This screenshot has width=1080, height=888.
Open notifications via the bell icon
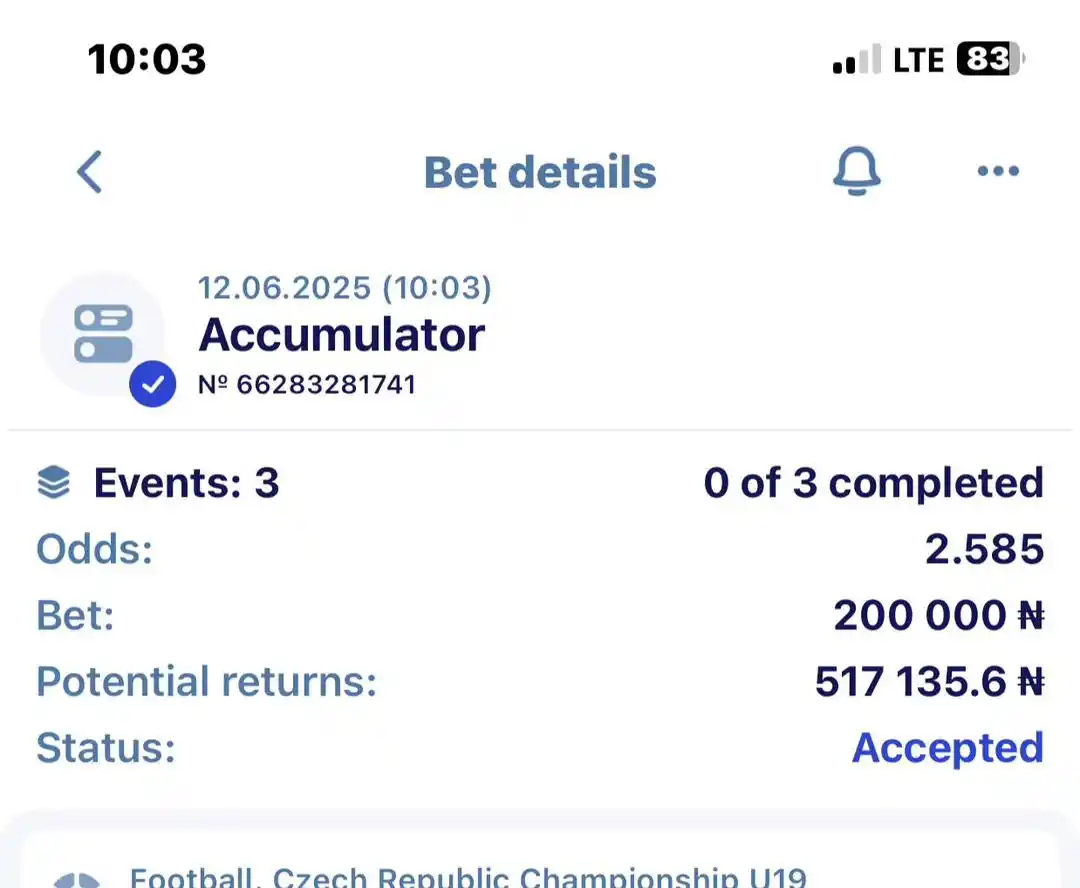coord(856,171)
